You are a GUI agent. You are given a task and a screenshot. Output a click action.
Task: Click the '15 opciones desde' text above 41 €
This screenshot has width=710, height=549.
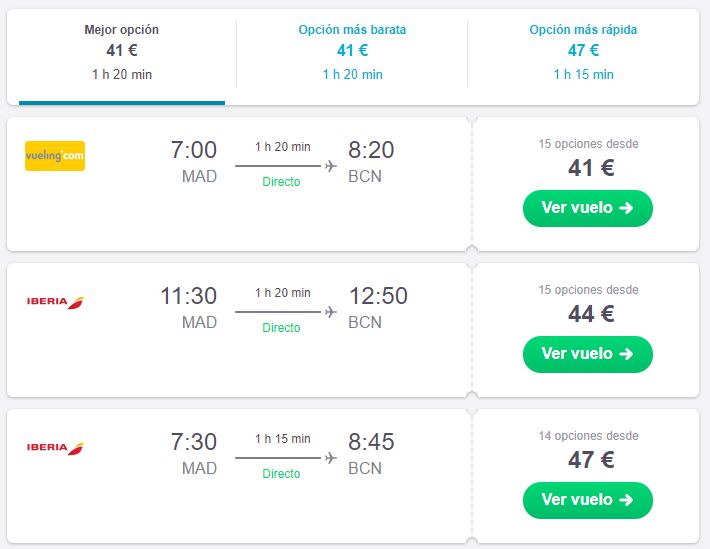pyautogui.click(x=588, y=144)
